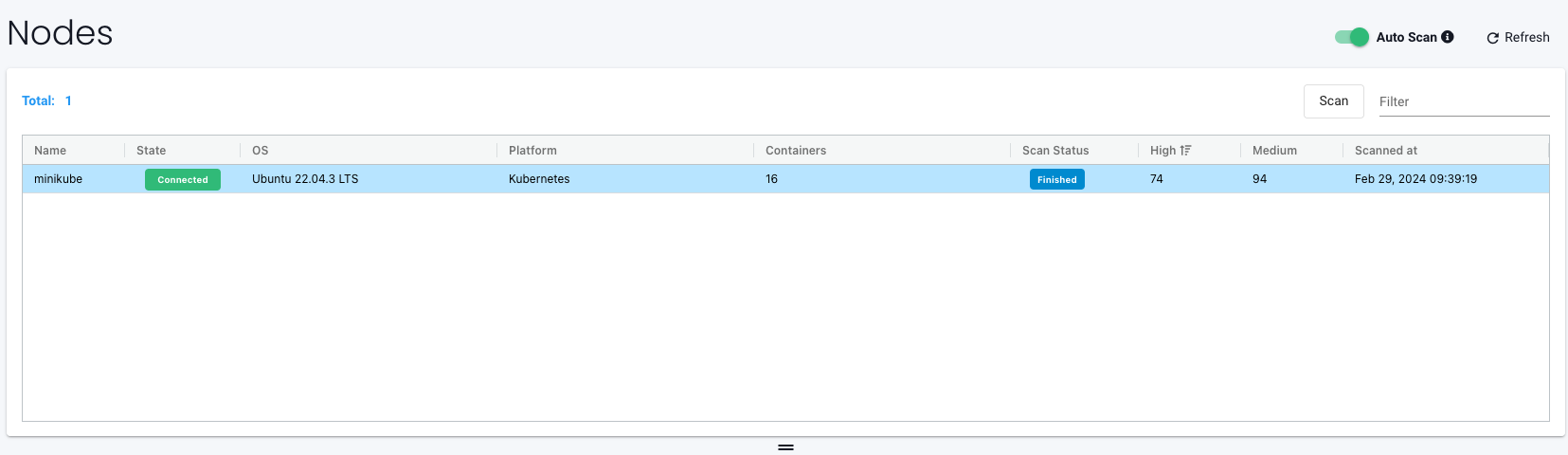This screenshot has height=455, width=1568.
Task: Click the Scan button
Action: (x=1333, y=101)
